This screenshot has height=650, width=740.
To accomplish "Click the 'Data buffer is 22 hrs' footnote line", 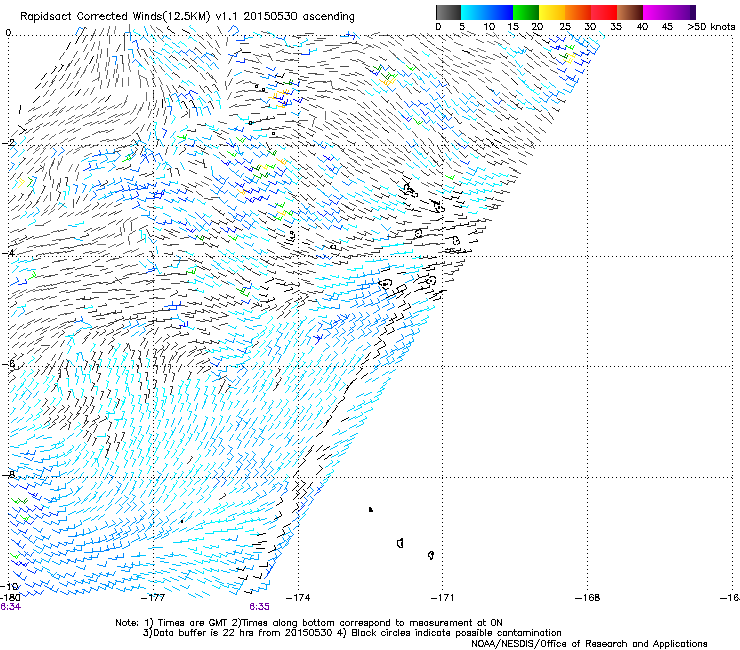I will coord(352,633).
